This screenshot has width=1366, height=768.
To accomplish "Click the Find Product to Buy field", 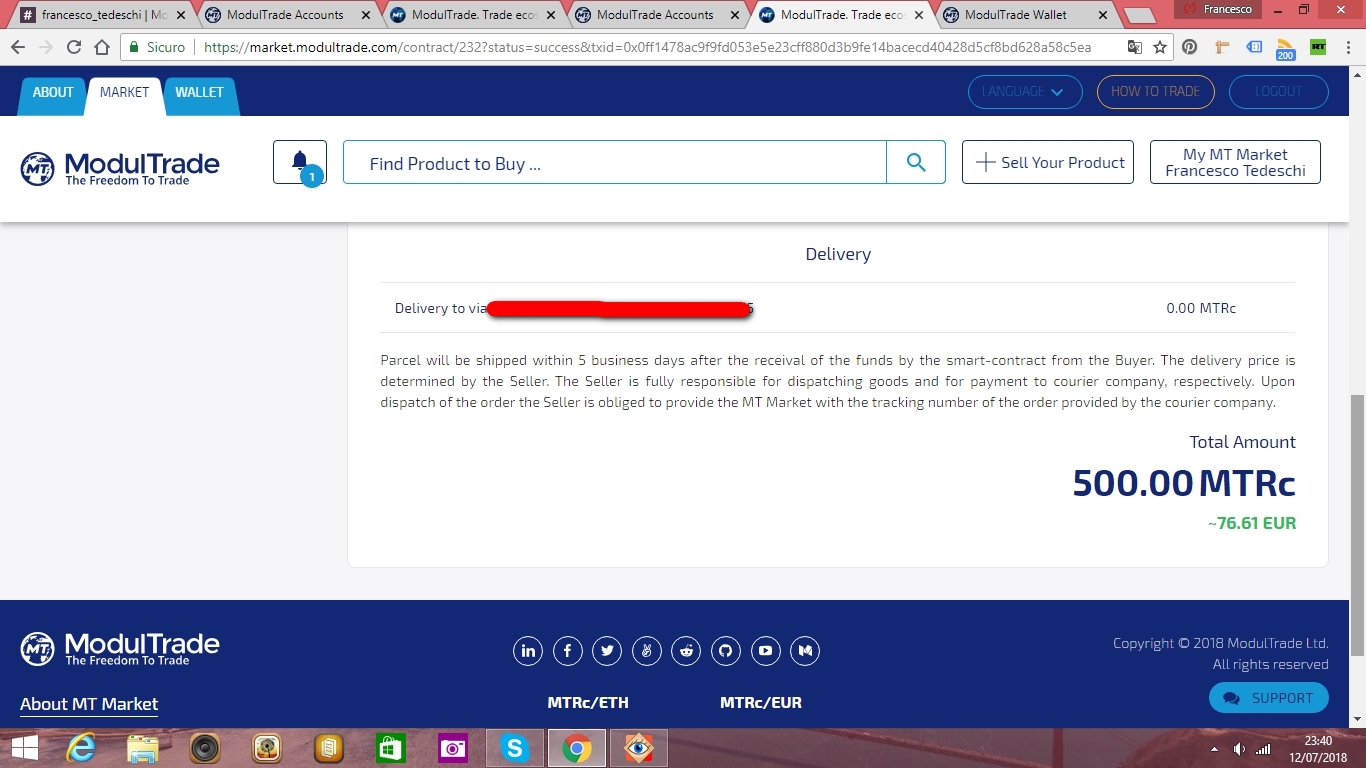I will (x=615, y=162).
